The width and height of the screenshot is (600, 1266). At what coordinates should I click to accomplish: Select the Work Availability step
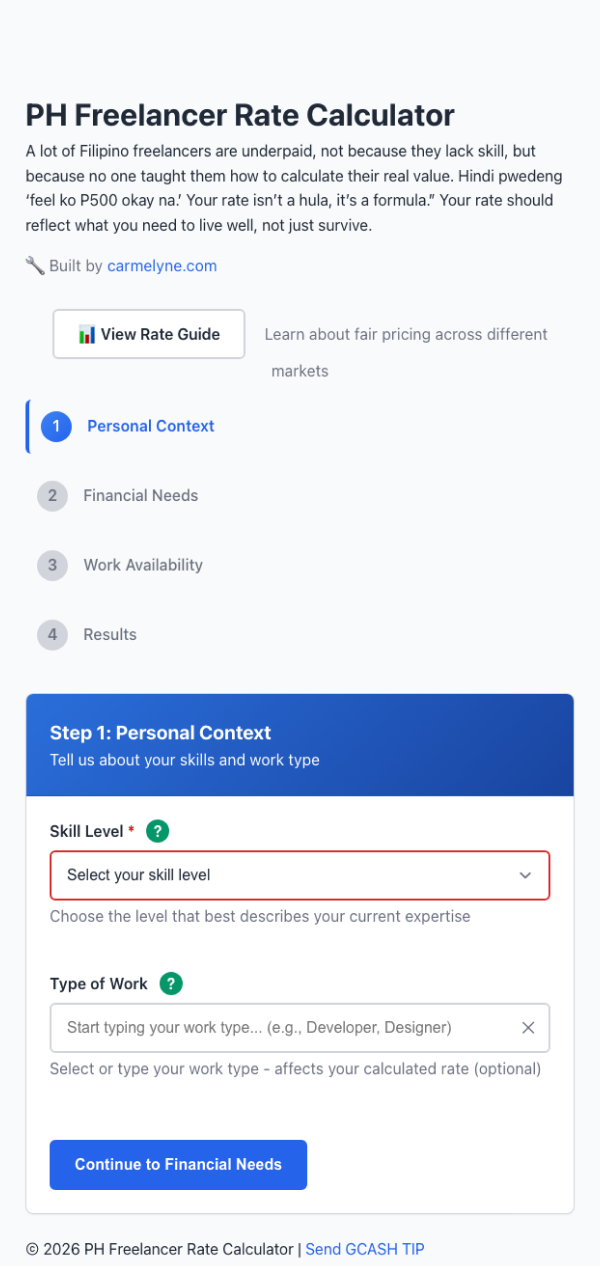click(x=143, y=565)
